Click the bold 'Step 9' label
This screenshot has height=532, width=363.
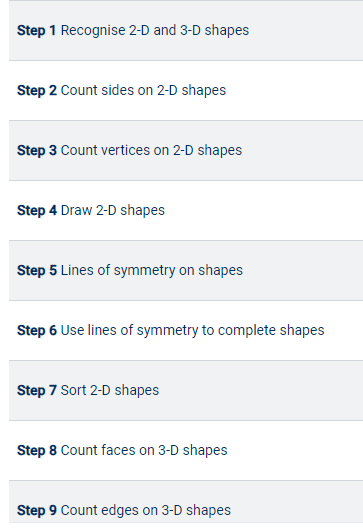click(x=37, y=511)
